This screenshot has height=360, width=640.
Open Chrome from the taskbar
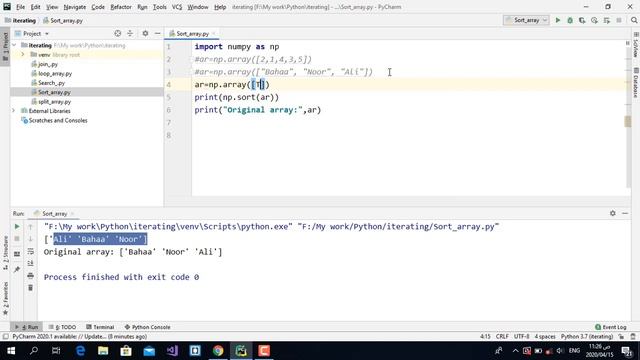click(x=218, y=351)
